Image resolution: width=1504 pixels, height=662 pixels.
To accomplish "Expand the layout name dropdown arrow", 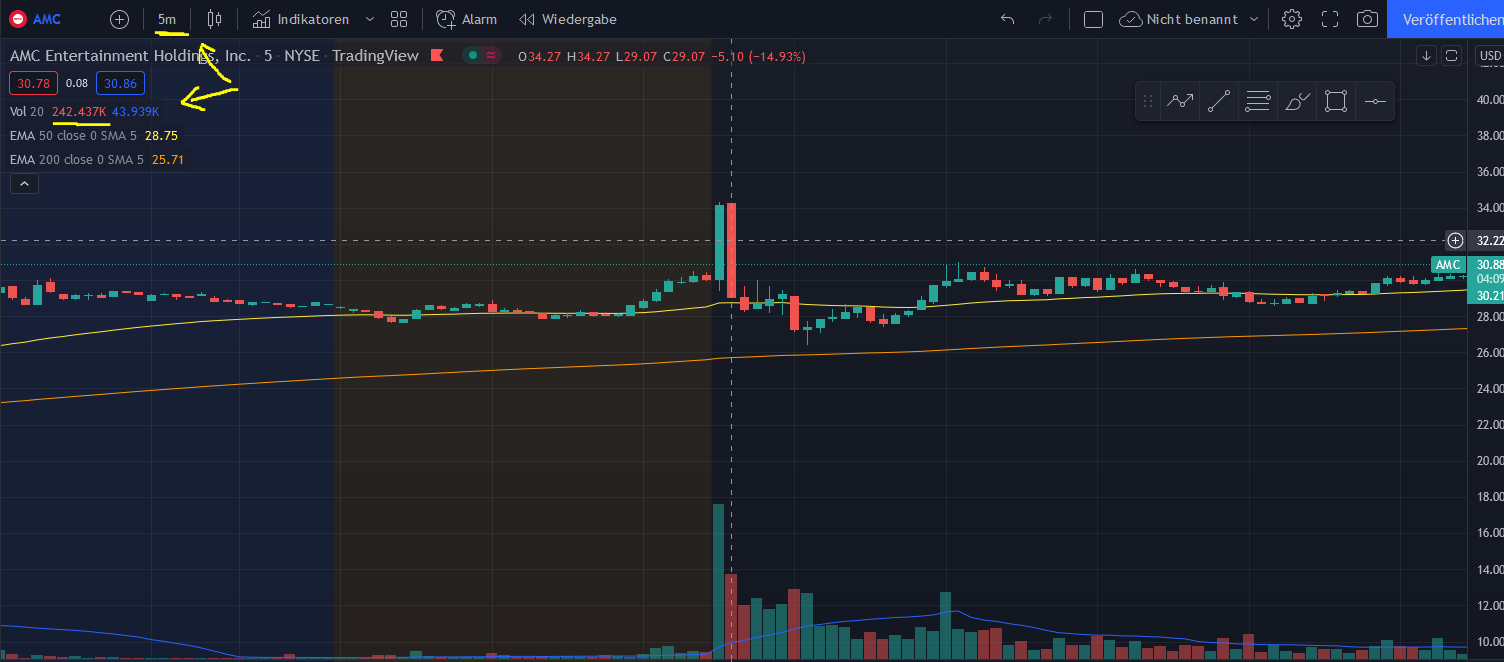I will (1253, 19).
